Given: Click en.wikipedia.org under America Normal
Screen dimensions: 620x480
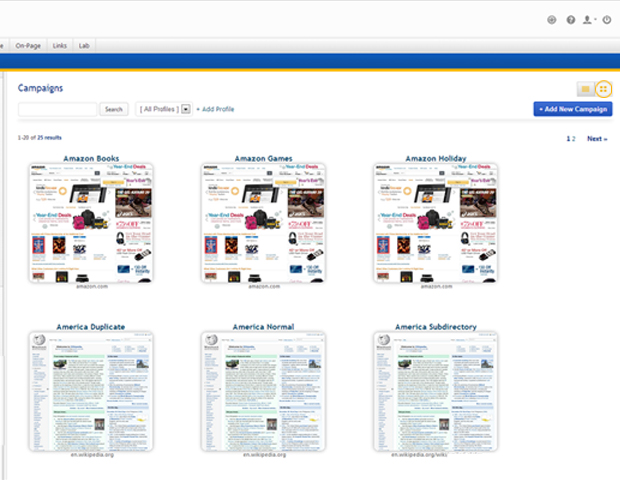Looking at the screenshot, I should pyautogui.click(x=265, y=455).
